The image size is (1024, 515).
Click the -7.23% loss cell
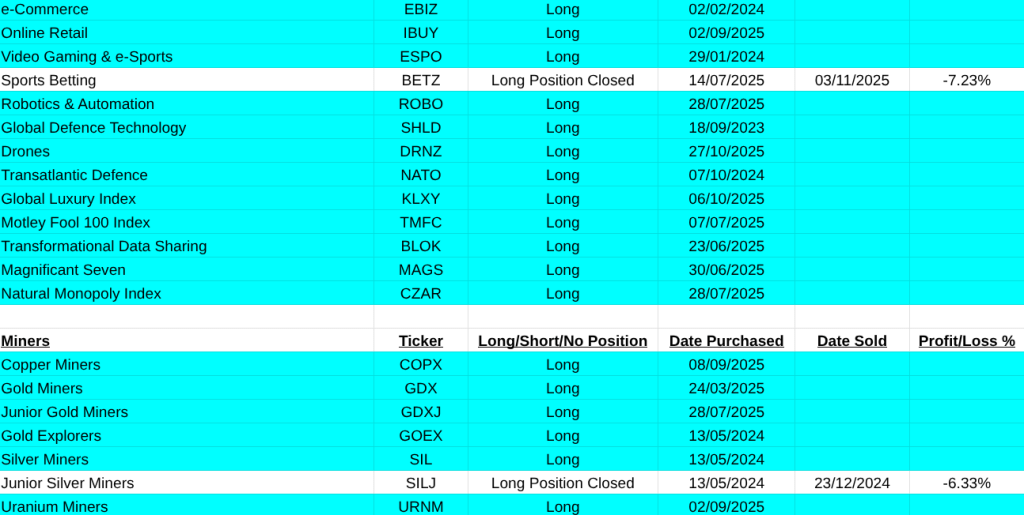[x=966, y=80]
